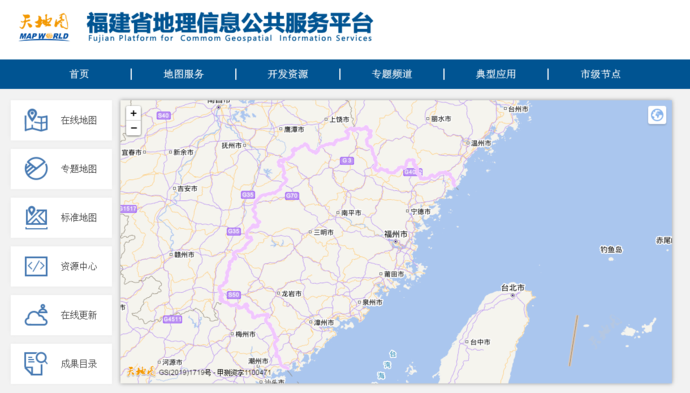Click the 丽水市 city label

pyautogui.click(x=440, y=119)
